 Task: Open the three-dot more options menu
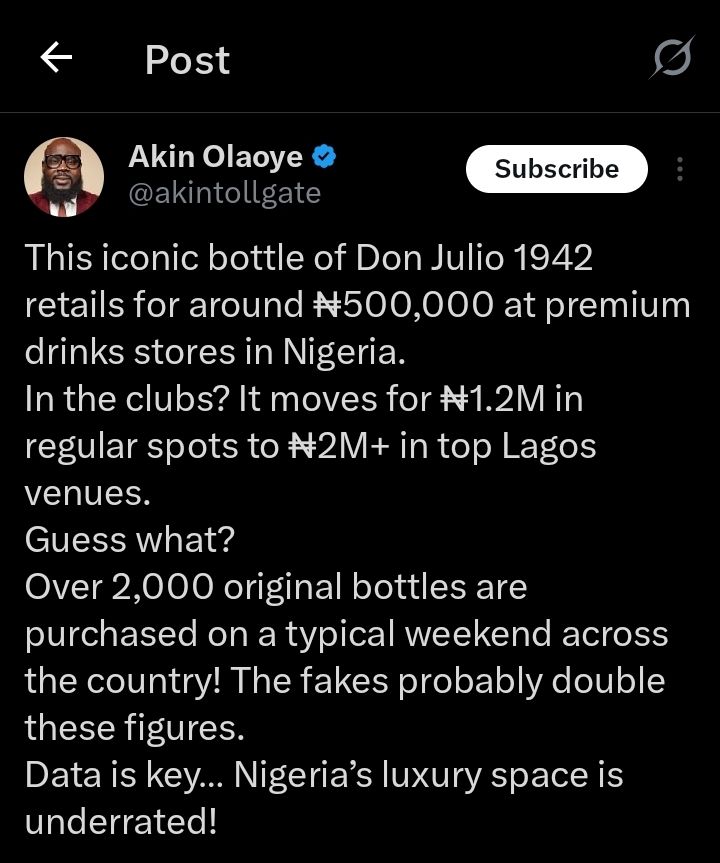point(680,169)
